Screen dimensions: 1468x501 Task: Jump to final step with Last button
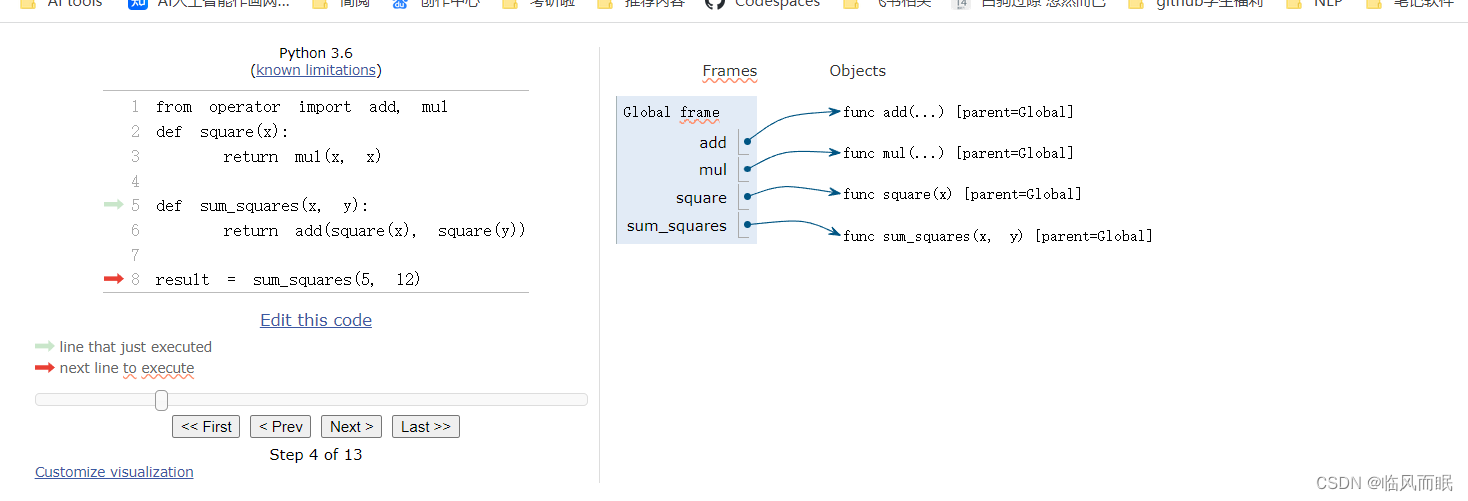pos(425,427)
